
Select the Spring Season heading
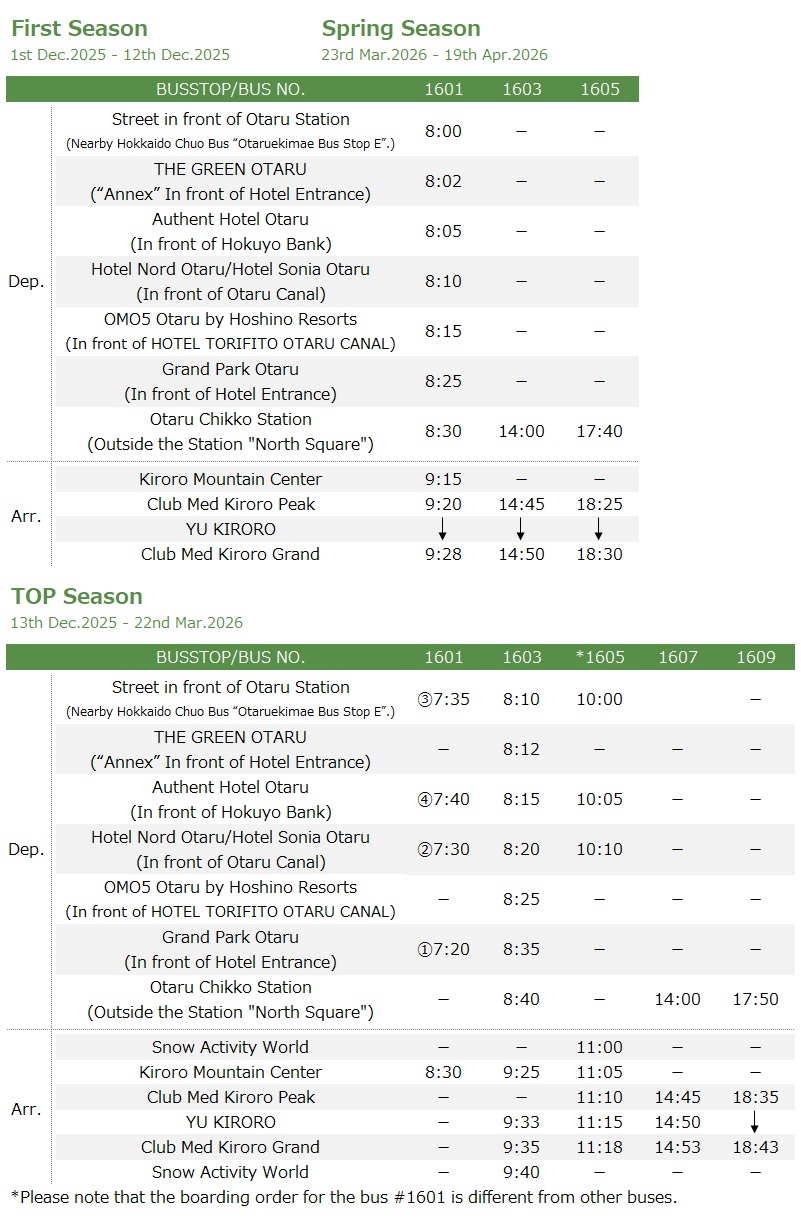click(x=401, y=29)
